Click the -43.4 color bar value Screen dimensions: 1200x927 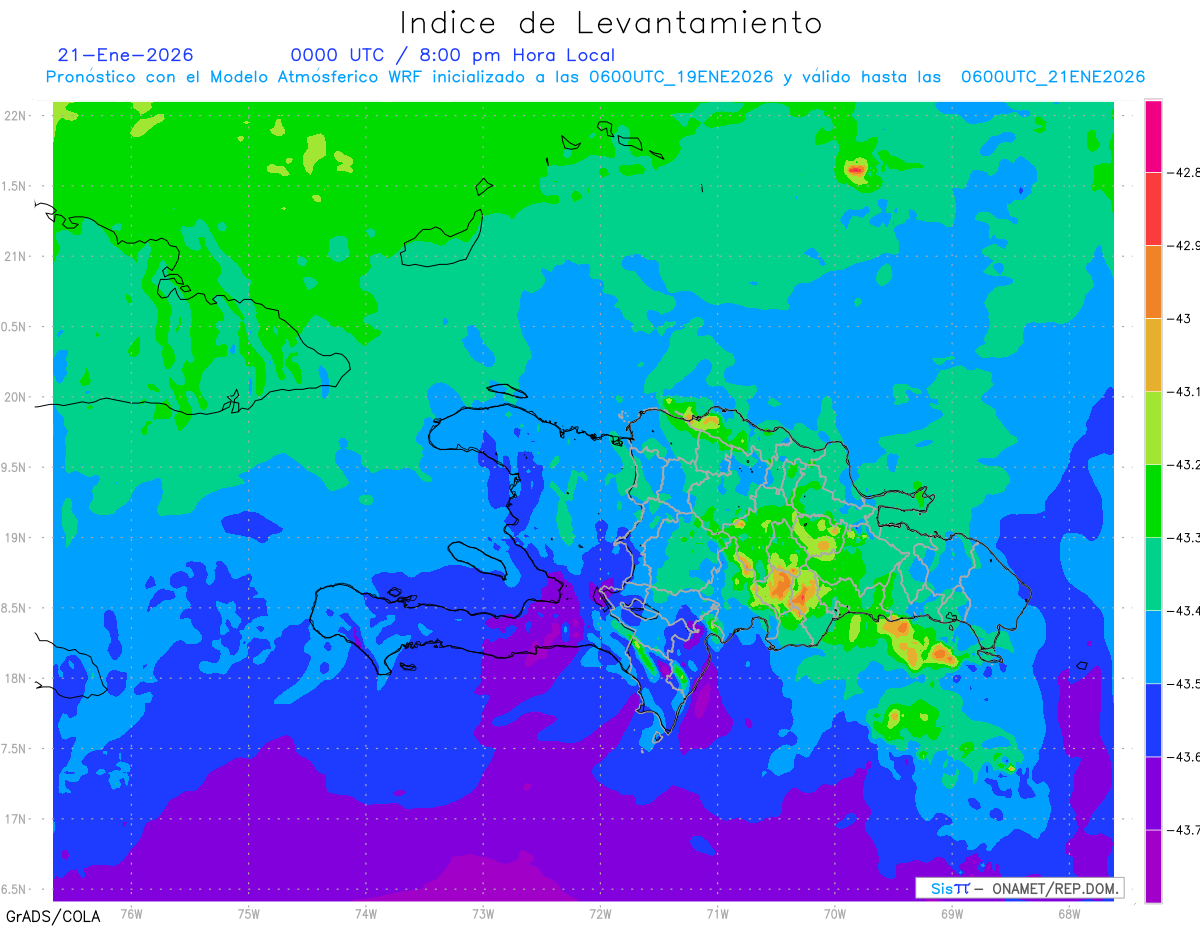1182,611
